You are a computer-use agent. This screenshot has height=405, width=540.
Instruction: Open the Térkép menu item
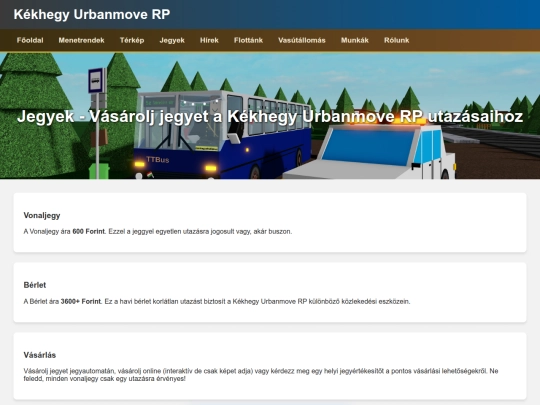pyautogui.click(x=132, y=40)
